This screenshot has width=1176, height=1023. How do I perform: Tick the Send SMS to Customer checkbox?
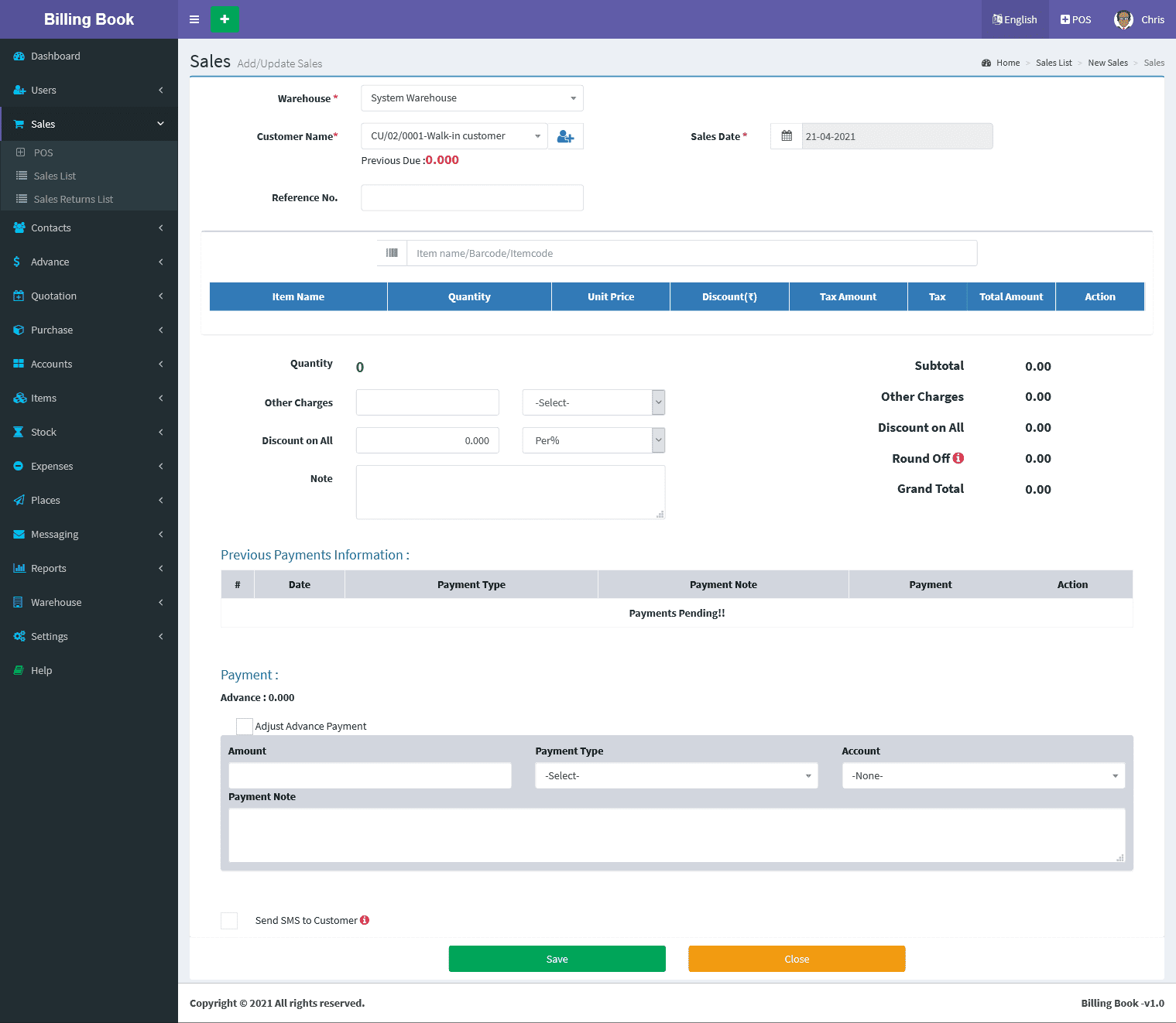pyautogui.click(x=229, y=920)
